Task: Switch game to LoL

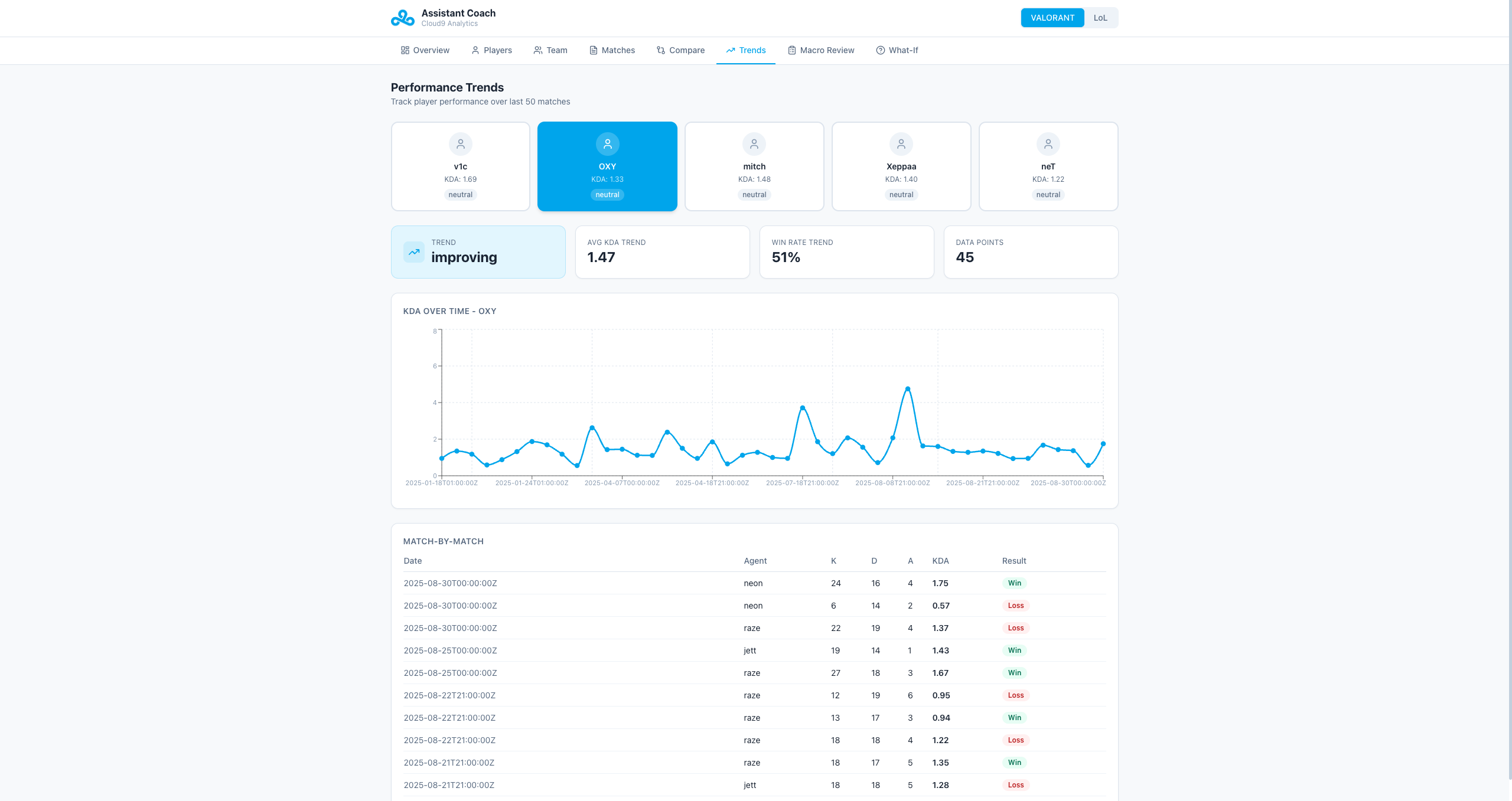Action: tap(1100, 18)
